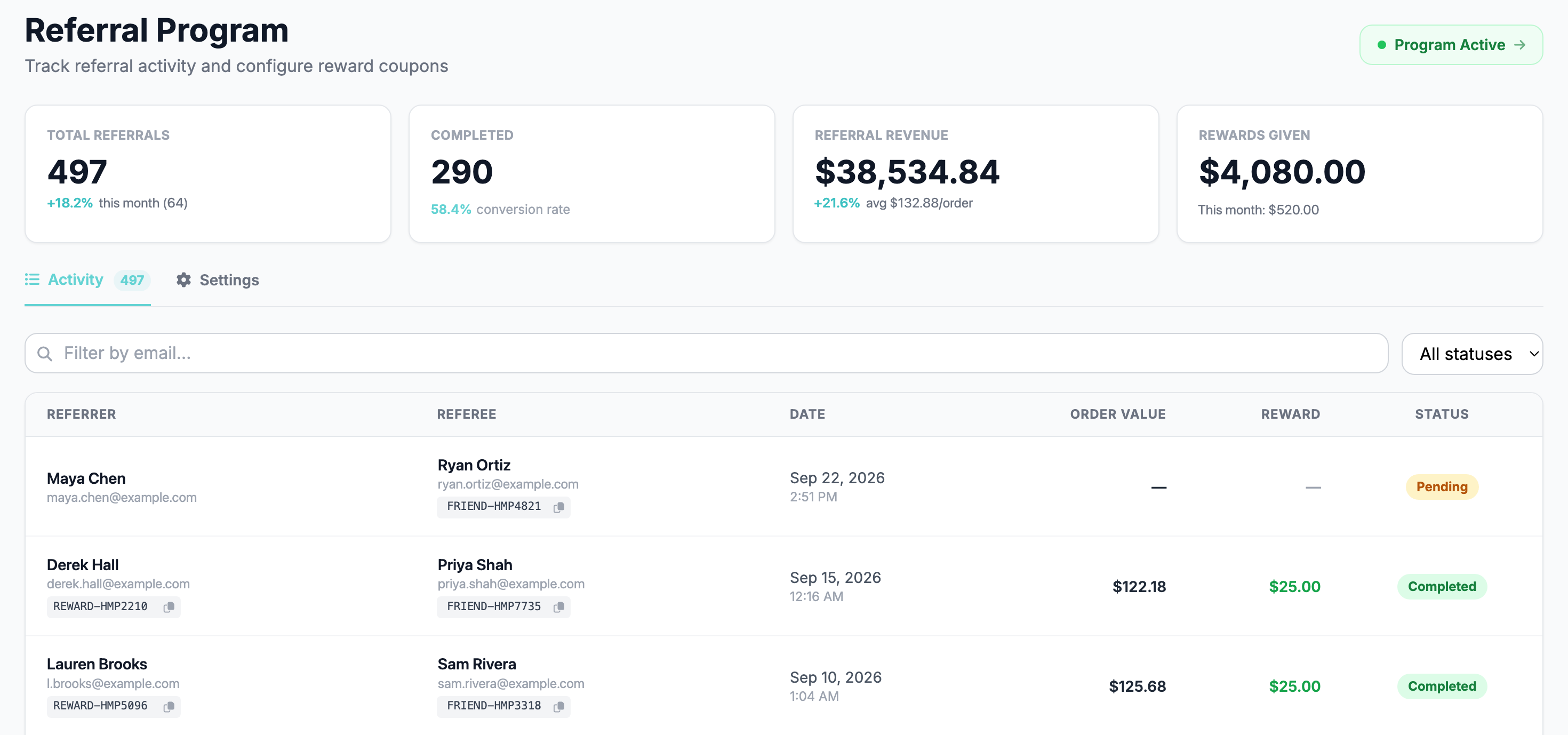This screenshot has height=735, width=1568.
Task: Click the search magnifier icon
Action: [x=44, y=353]
